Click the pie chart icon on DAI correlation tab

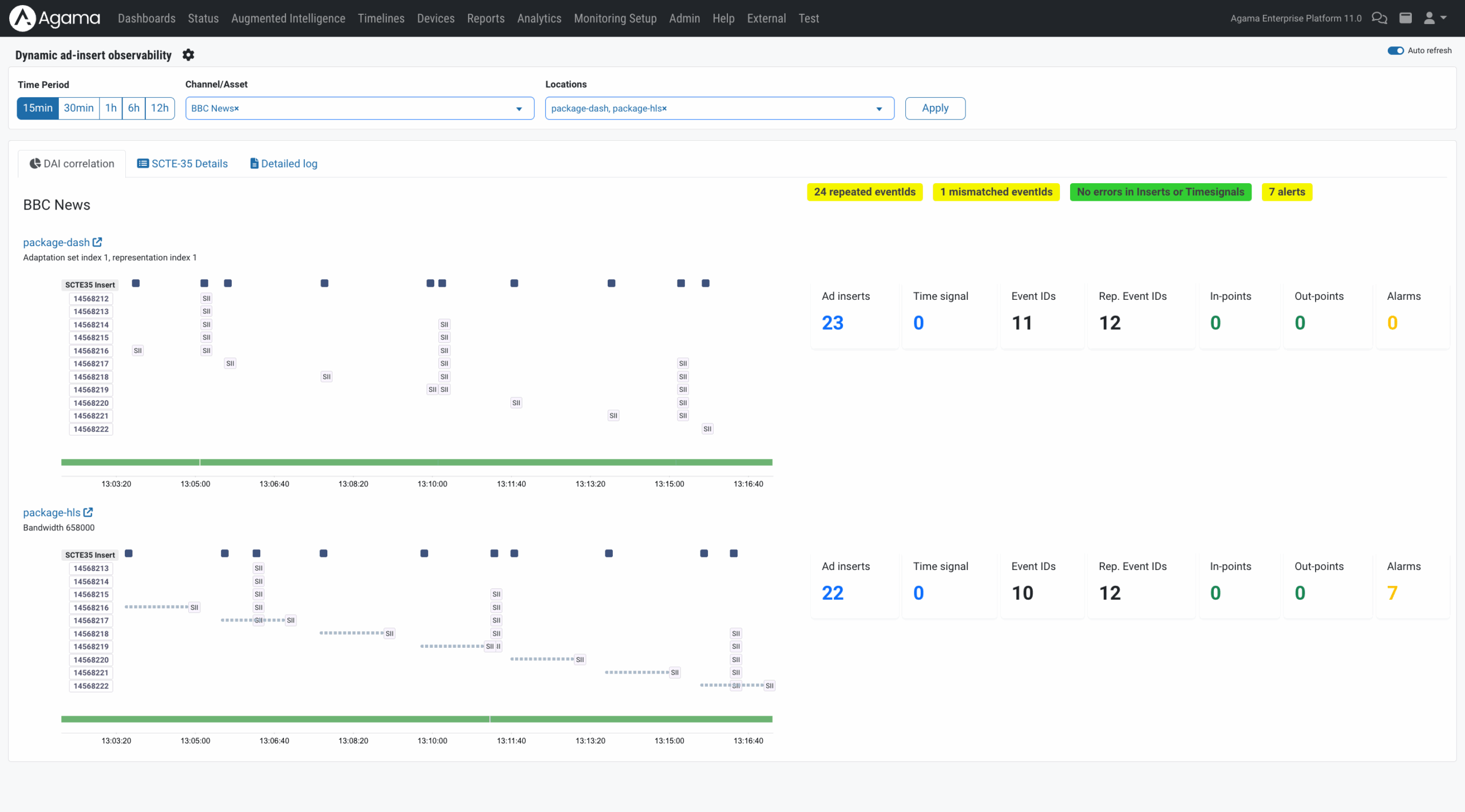click(35, 163)
